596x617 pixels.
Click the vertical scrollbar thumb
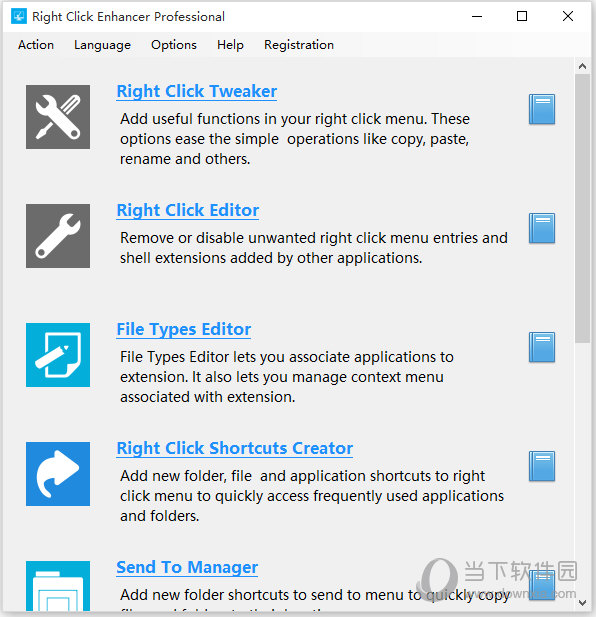583,209
